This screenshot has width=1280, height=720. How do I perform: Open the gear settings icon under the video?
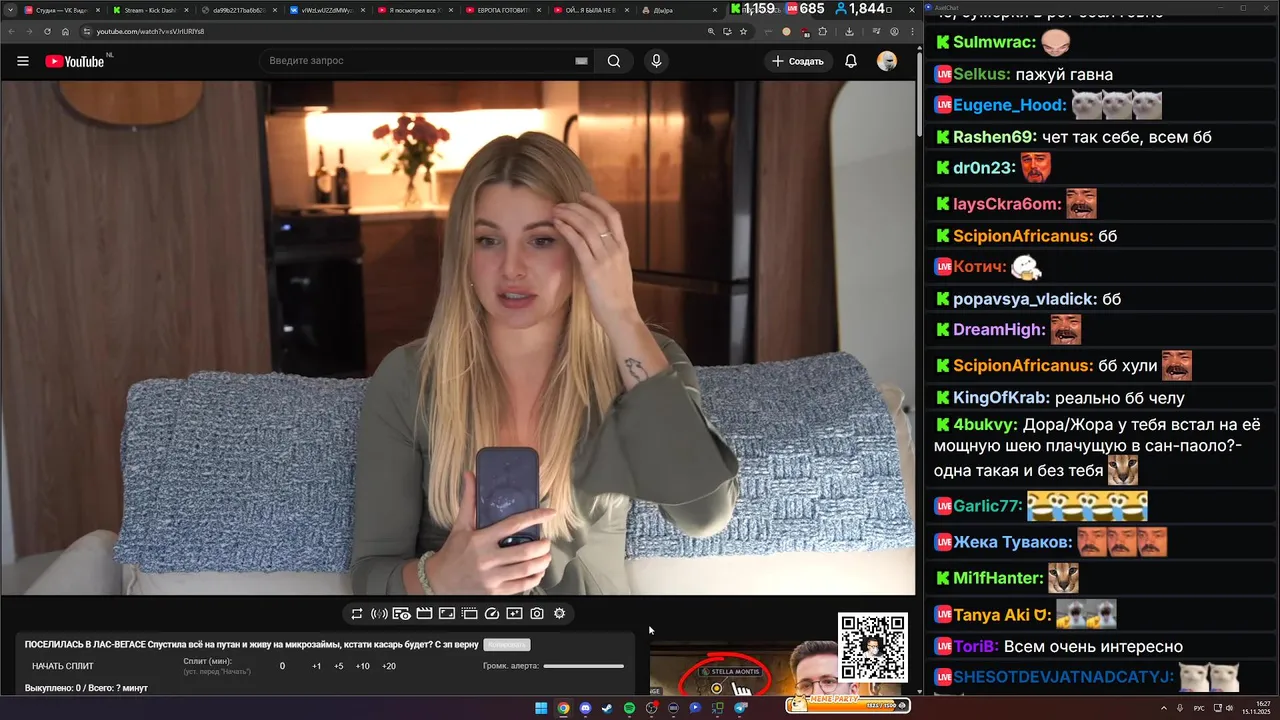pos(560,614)
